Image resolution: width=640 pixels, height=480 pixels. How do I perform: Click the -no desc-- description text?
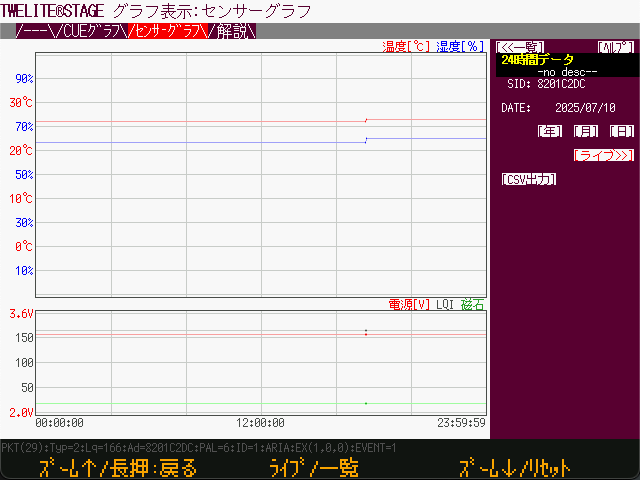(567, 72)
